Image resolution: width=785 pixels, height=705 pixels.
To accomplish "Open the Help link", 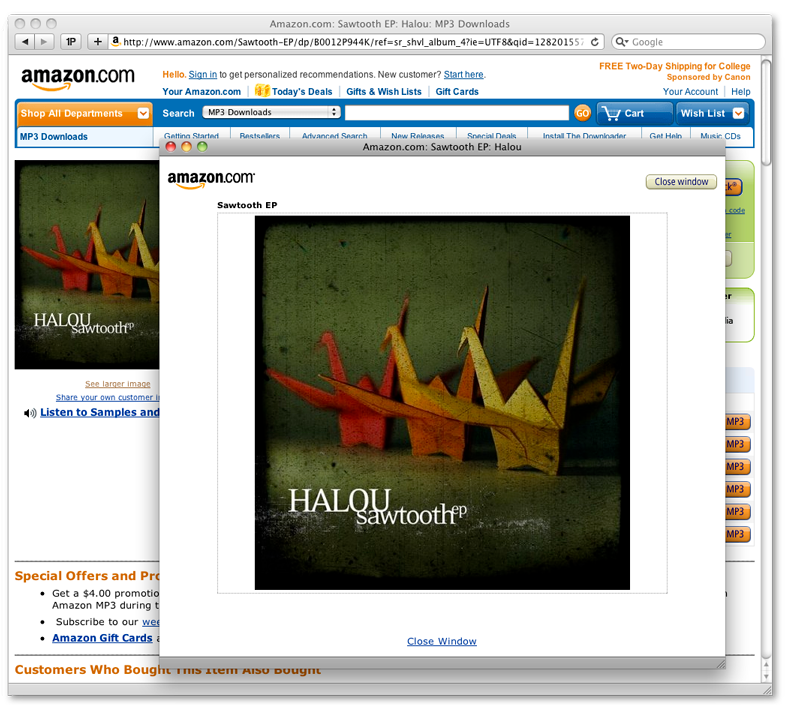I will click(x=740, y=92).
